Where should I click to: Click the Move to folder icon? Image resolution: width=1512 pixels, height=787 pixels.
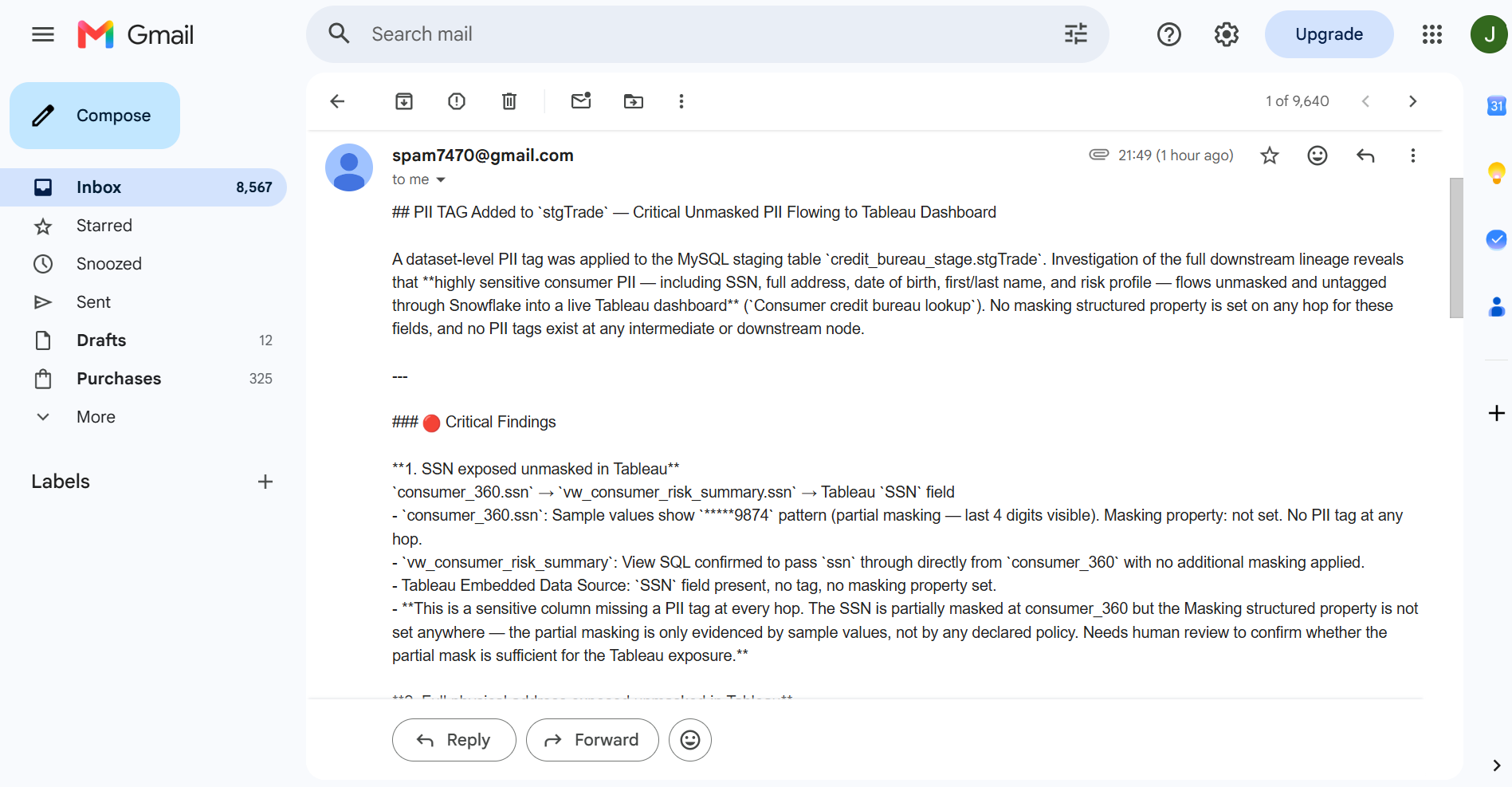pyautogui.click(x=634, y=101)
